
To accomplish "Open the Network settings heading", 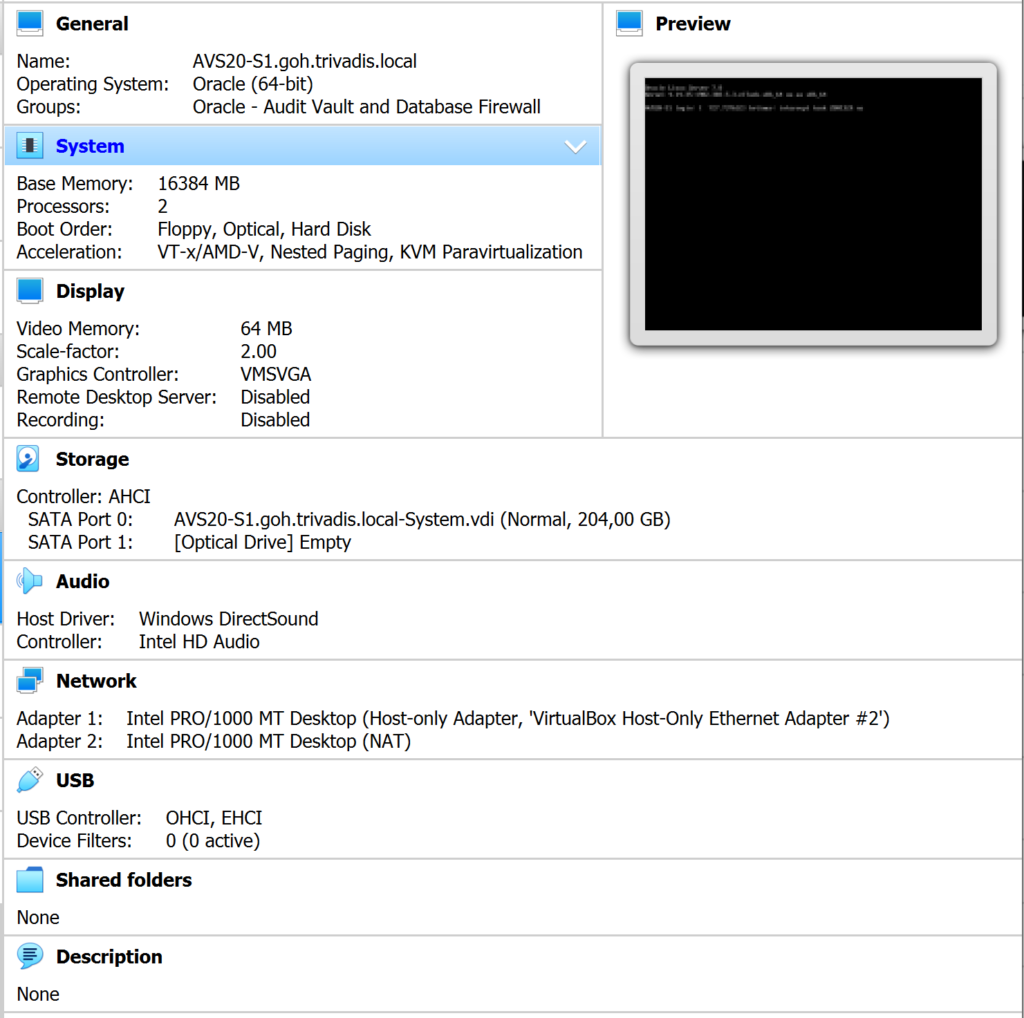I will tap(96, 681).
